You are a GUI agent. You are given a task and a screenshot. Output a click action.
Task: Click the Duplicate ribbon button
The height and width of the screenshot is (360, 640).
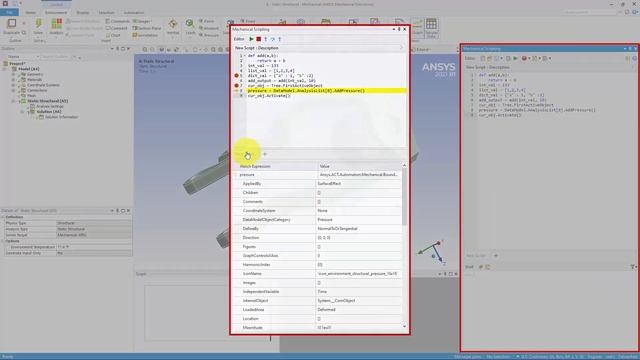[12, 27]
